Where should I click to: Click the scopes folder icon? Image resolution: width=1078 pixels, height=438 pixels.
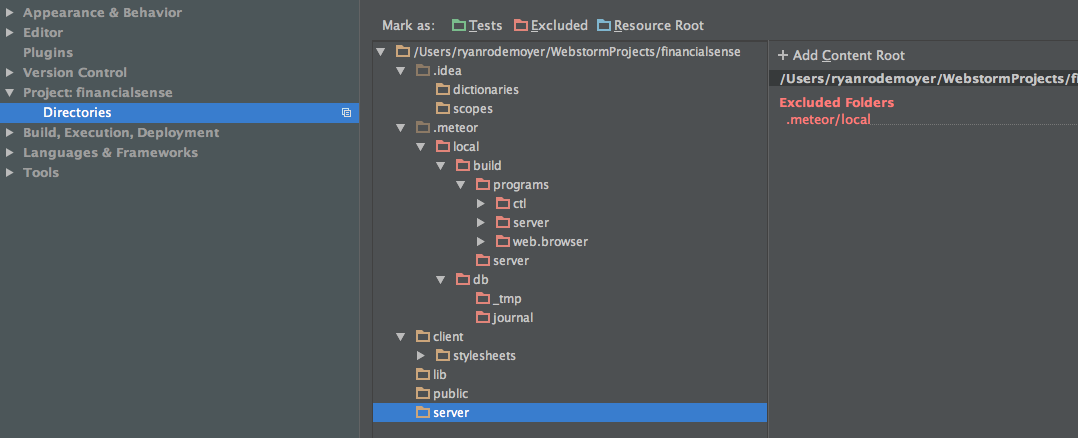443,109
